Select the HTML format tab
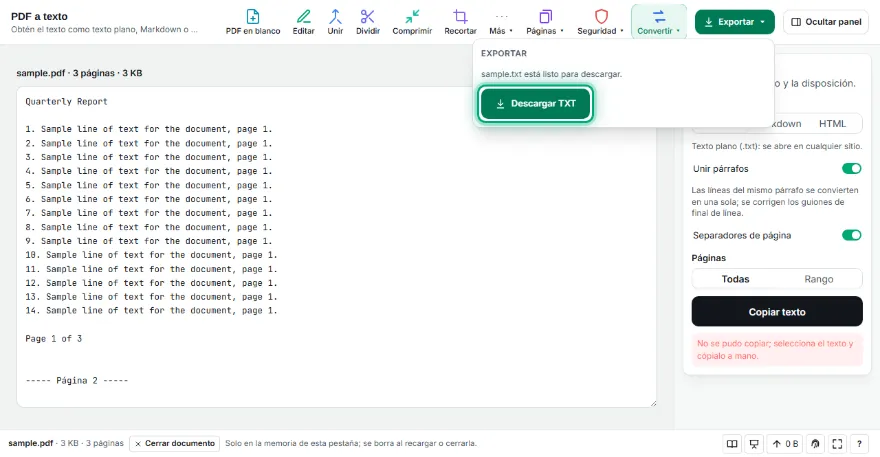The image size is (880, 457). pos(832,124)
